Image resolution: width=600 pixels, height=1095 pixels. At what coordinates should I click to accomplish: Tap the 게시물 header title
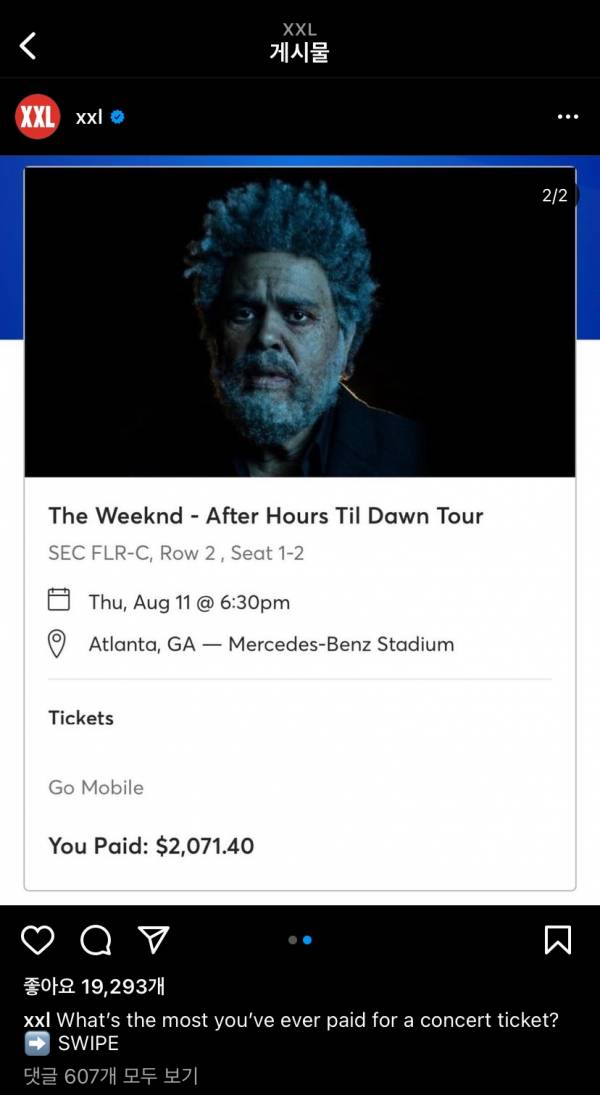click(299, 53)
